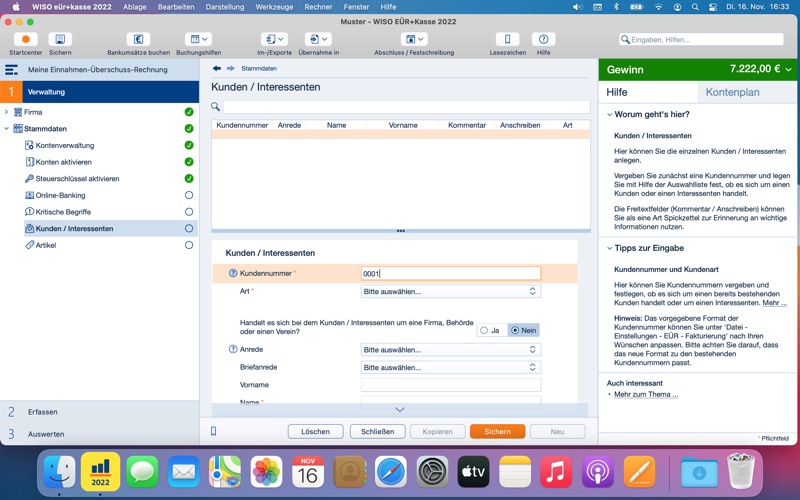Open the Ablage menu
This screenshot has height=500, width=800.
coord(135,7)
